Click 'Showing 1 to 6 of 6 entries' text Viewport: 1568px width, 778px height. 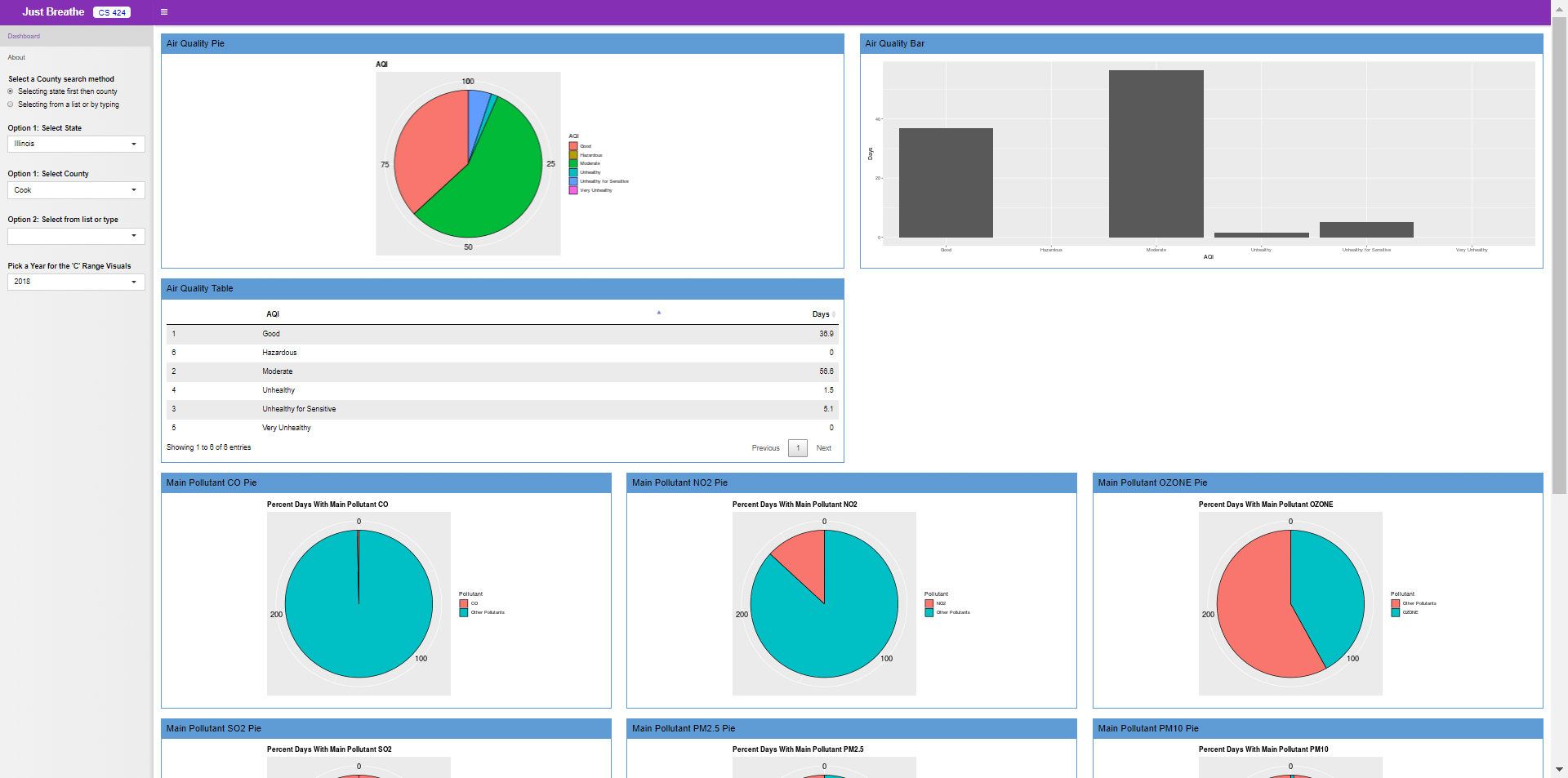point(209,447)
